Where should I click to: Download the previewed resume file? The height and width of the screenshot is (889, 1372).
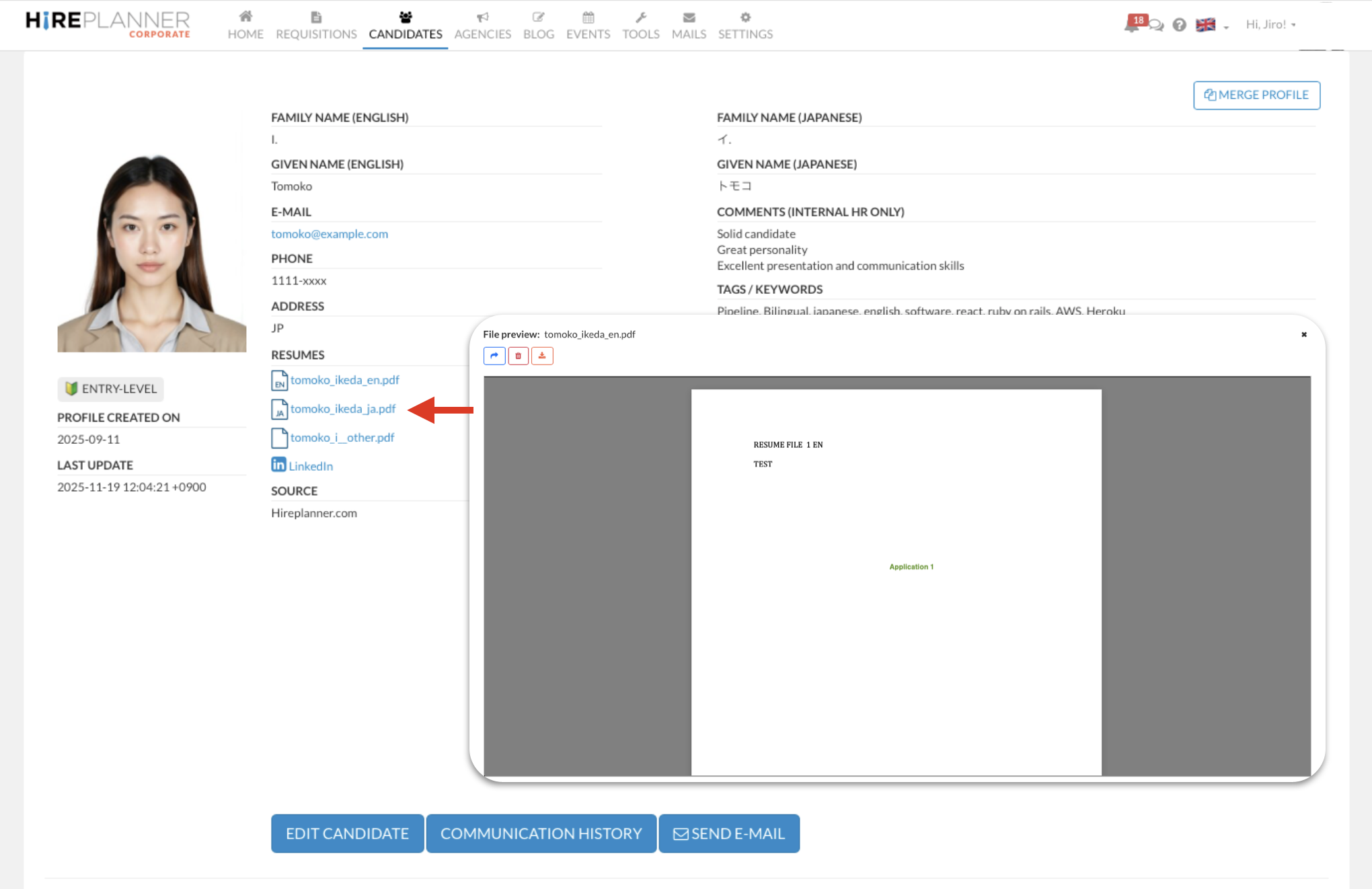click(x=542, y=356)
